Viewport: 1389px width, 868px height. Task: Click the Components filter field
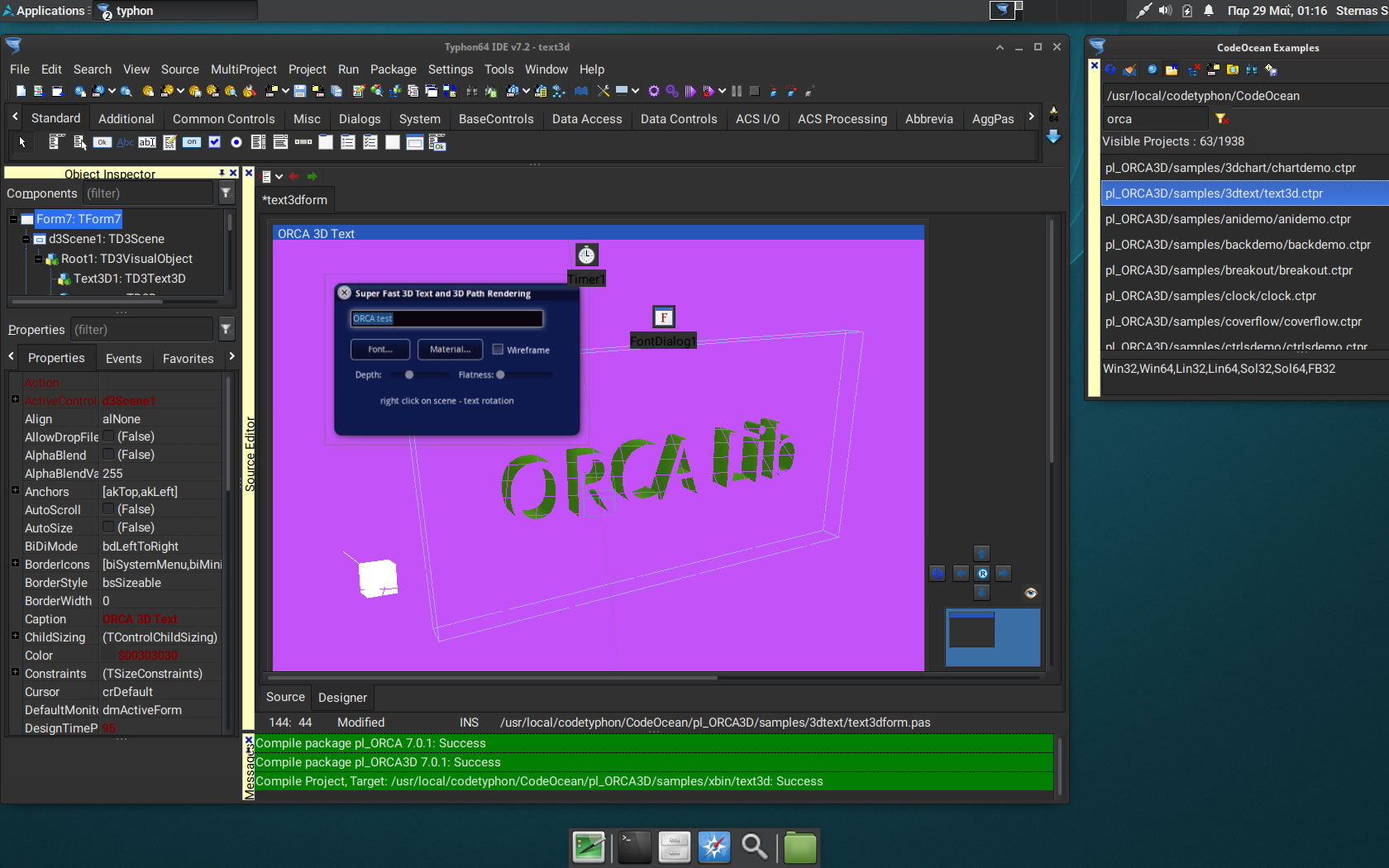pos(147,193)
